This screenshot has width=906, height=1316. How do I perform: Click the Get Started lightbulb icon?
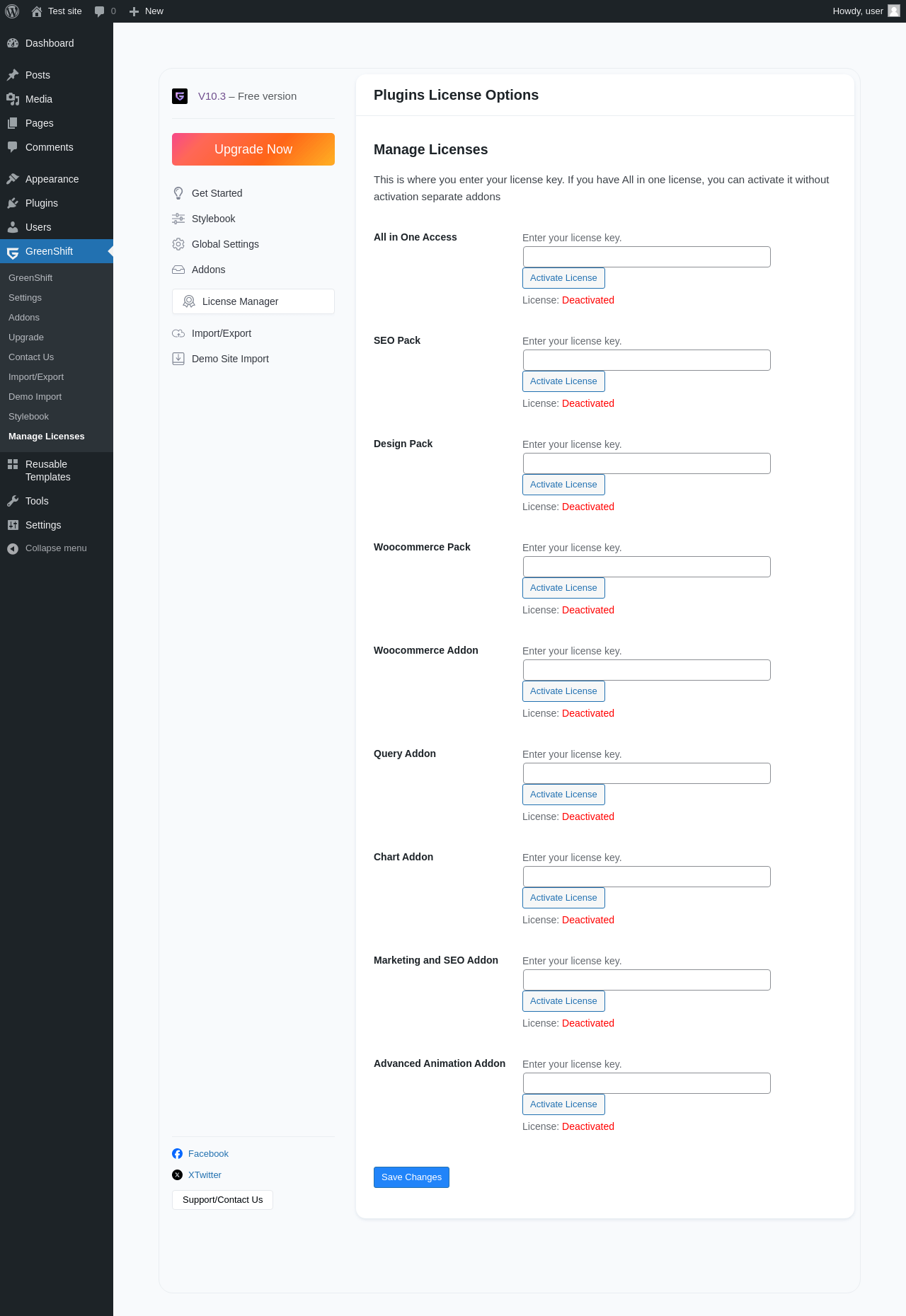[x=178, y=193]
